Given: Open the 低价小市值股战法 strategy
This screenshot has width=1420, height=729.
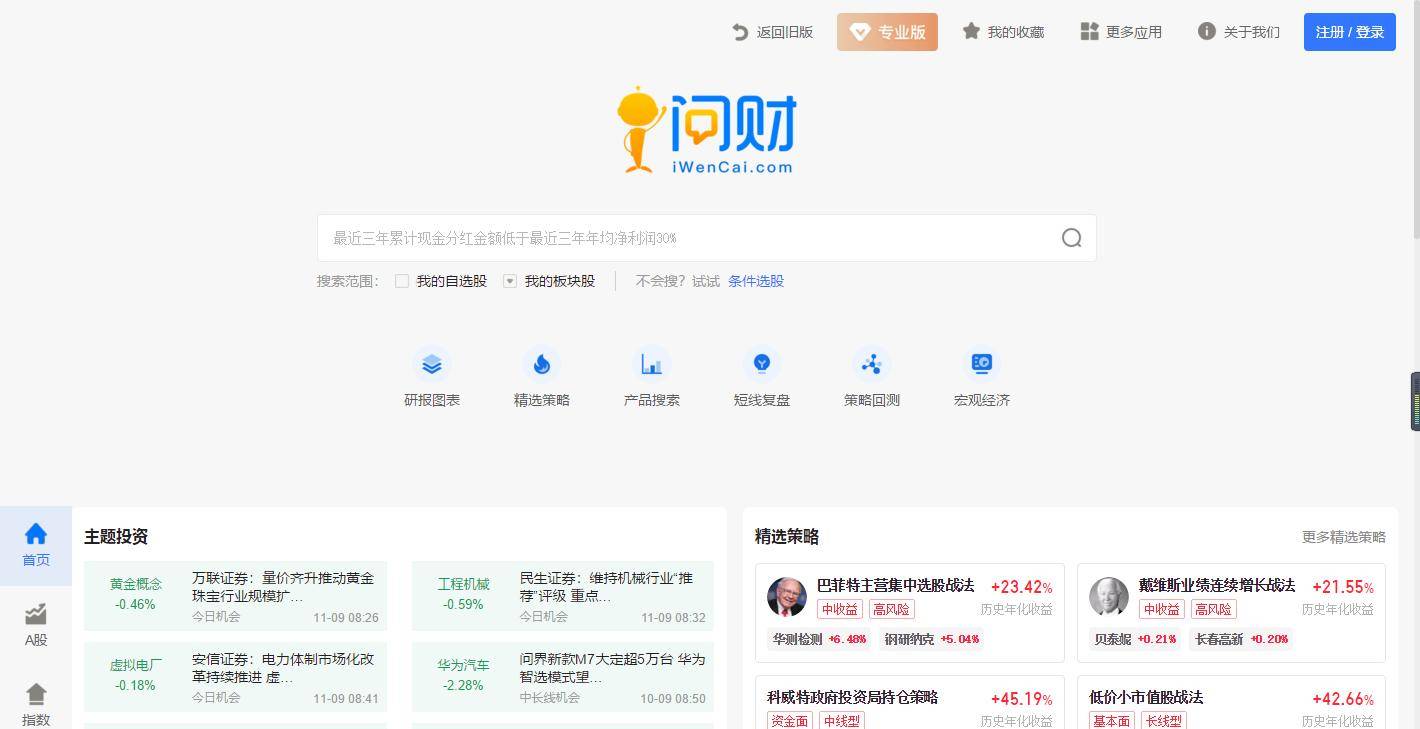Looking at the screenshot, I should pos(1146,697).
